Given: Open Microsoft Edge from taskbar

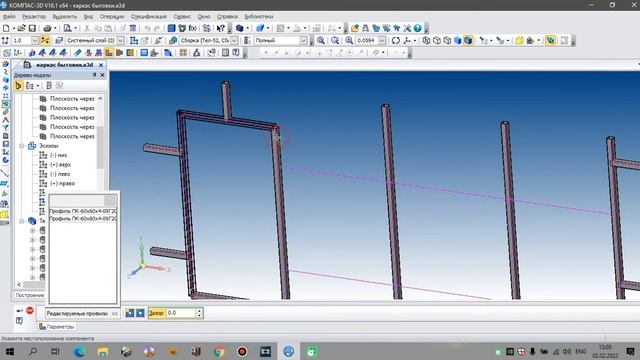Looking at the screenshot, I should (x=79, y=351).
